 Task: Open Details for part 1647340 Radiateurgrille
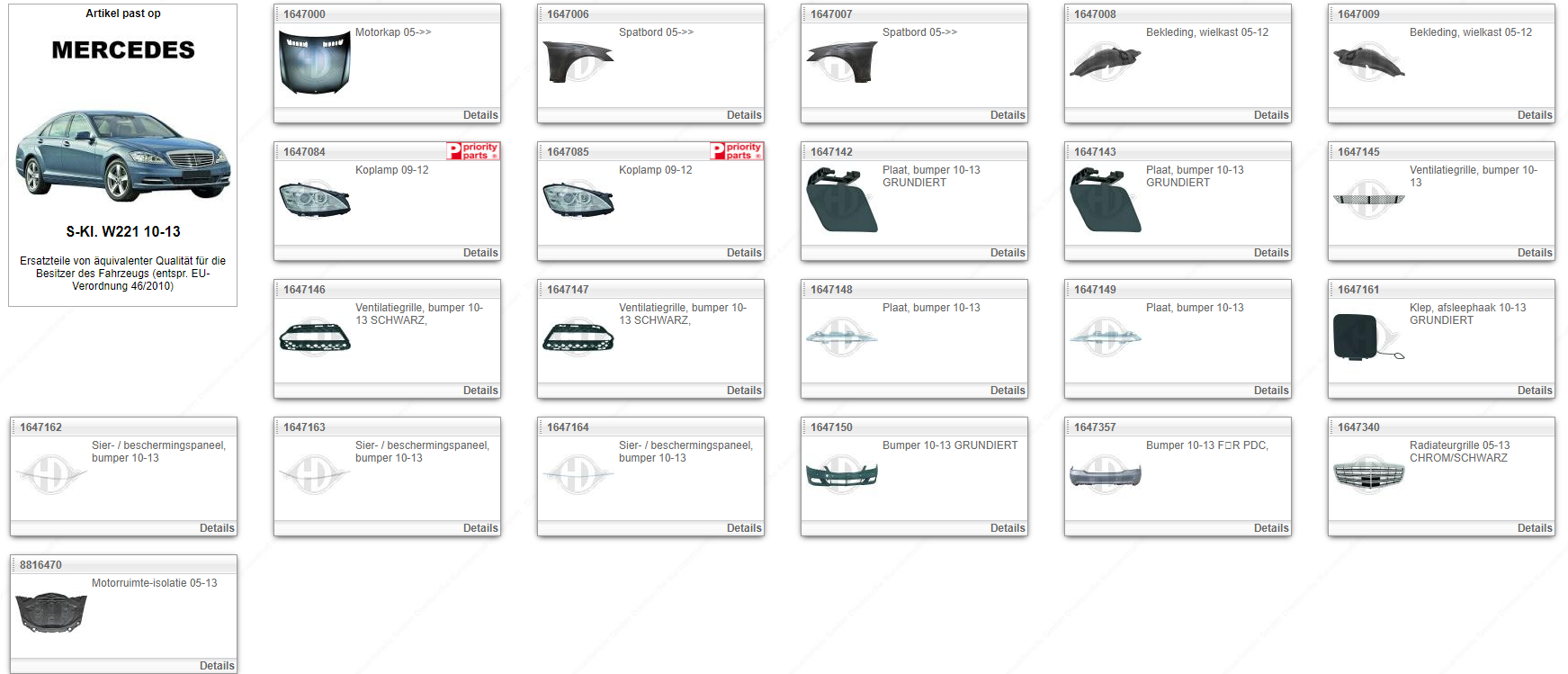[1535, 528]
